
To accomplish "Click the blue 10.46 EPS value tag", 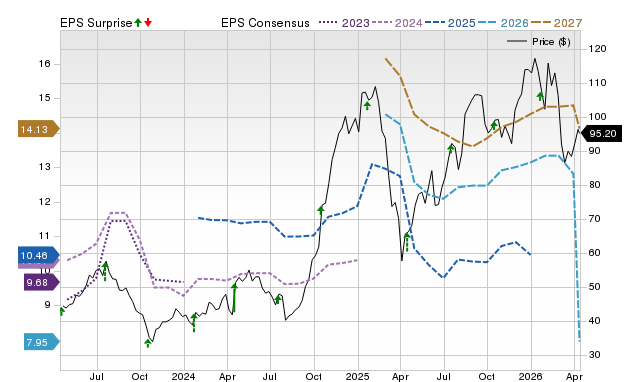I will point(38,255).
